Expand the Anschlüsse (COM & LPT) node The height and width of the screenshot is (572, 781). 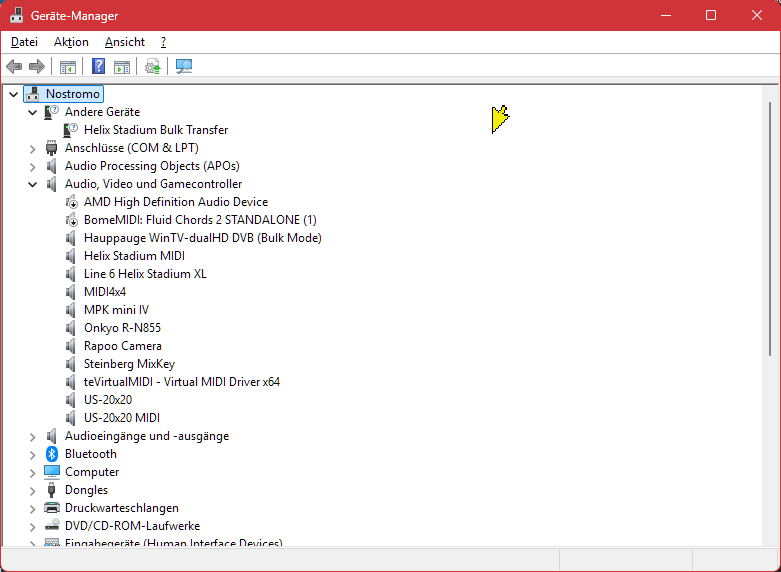[33, 148]
